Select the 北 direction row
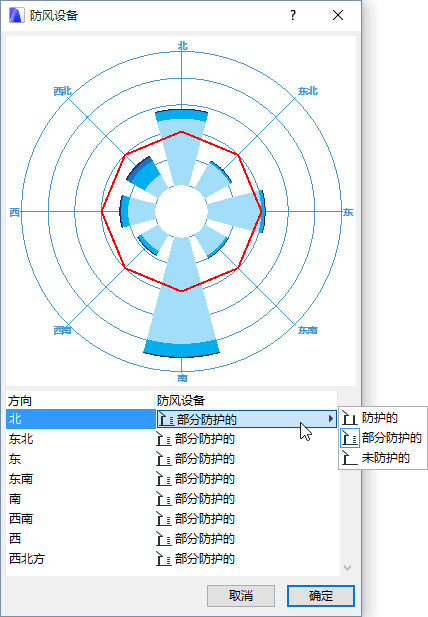428x617 pixels. [81, 419]
